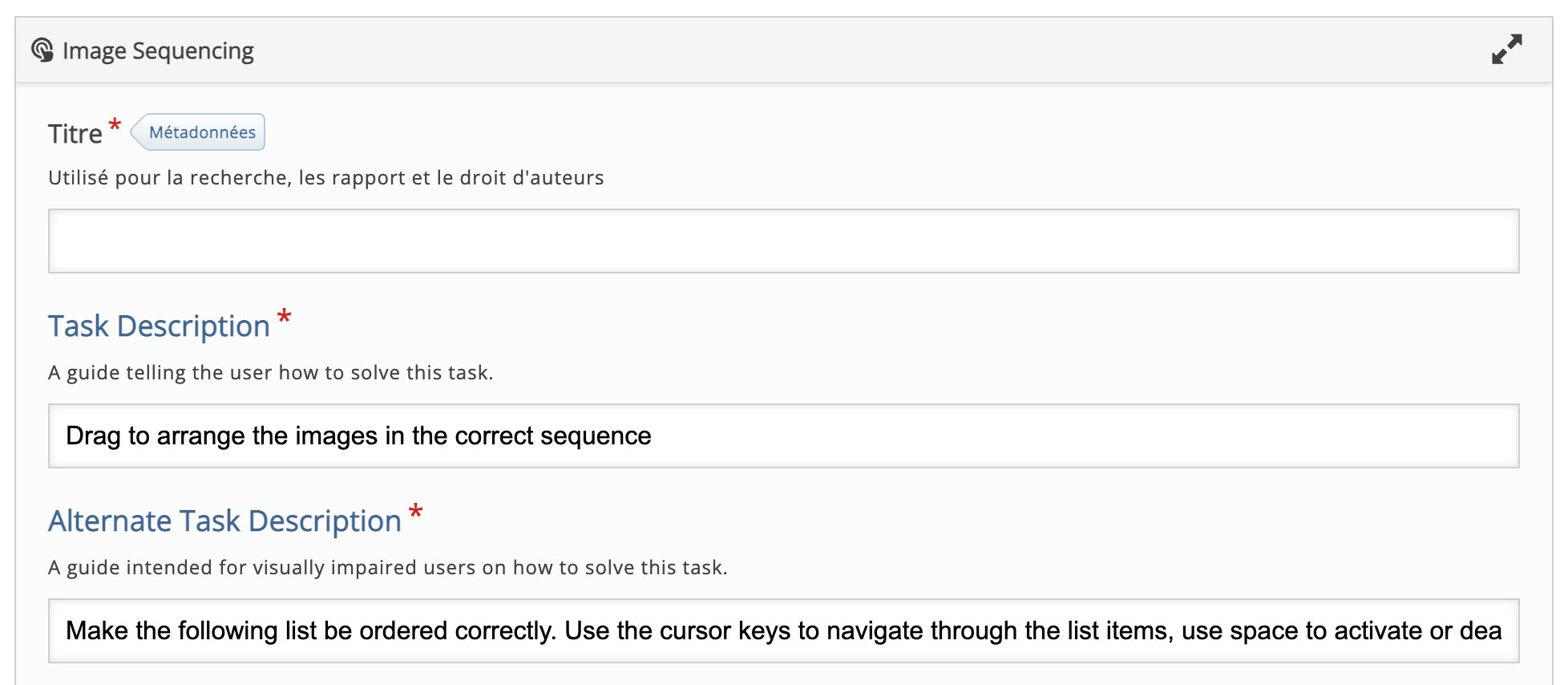Screen dimensions: 1568x685
Task: Click into the Task Description text field
Action: [x=1042, y=436]
